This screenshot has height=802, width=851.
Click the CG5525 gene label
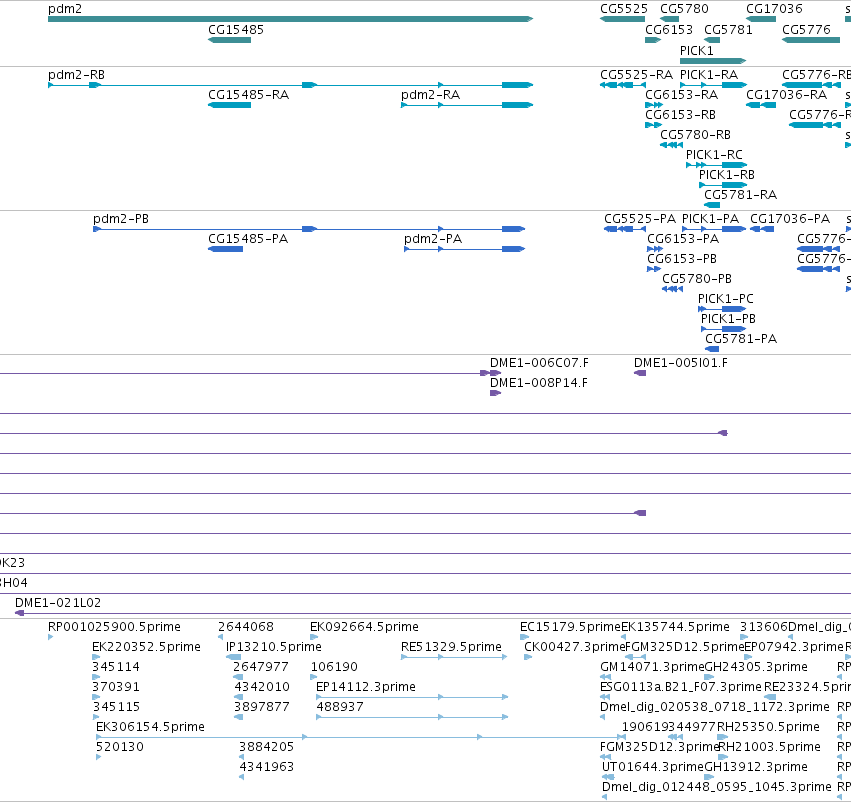coord(624,9)
